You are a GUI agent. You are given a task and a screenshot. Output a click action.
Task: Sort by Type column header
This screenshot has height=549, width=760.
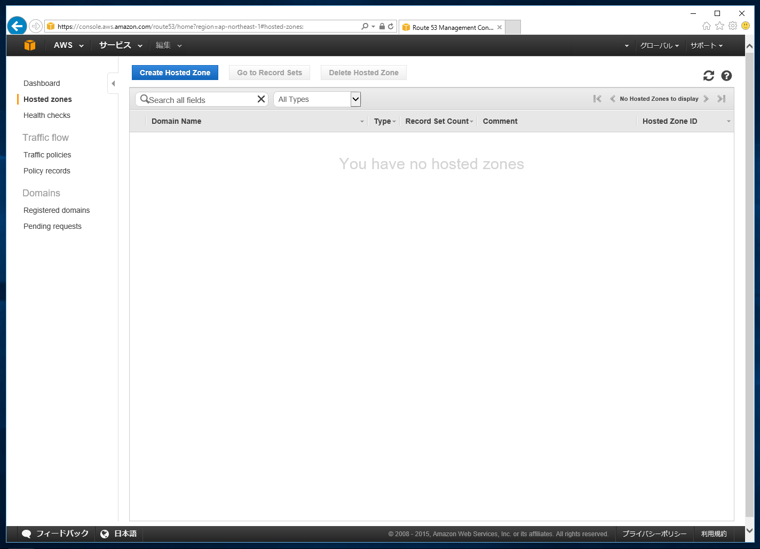pyautogui.click(x=382, y=121)
